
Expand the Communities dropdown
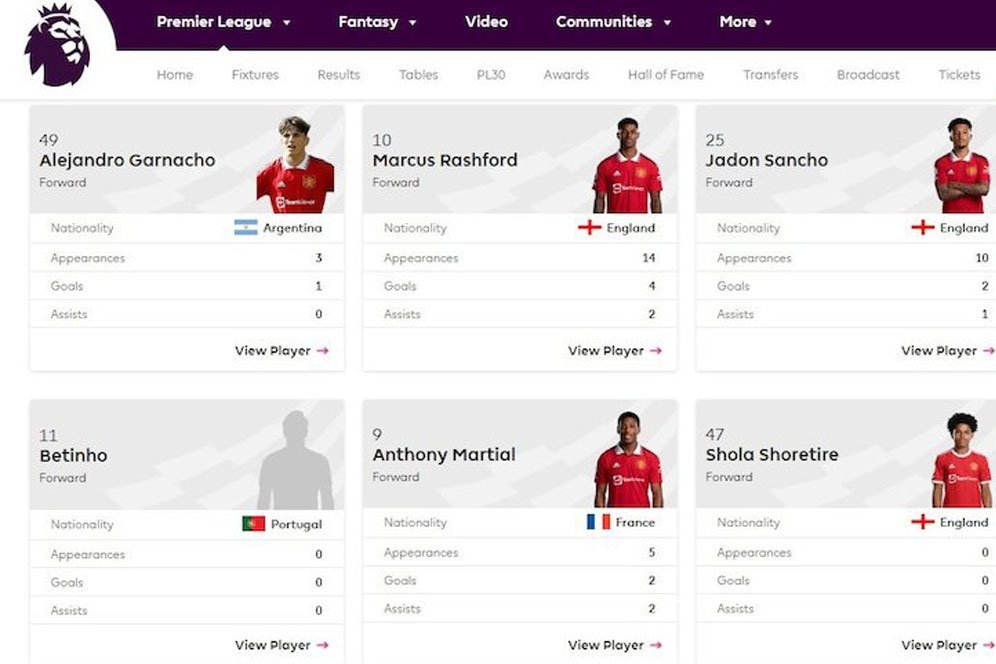[667, 22]
